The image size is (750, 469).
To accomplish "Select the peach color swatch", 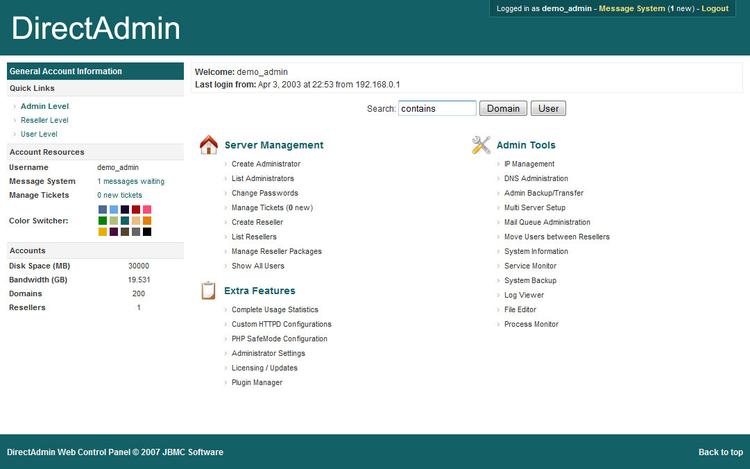I will tap(136, 220).
